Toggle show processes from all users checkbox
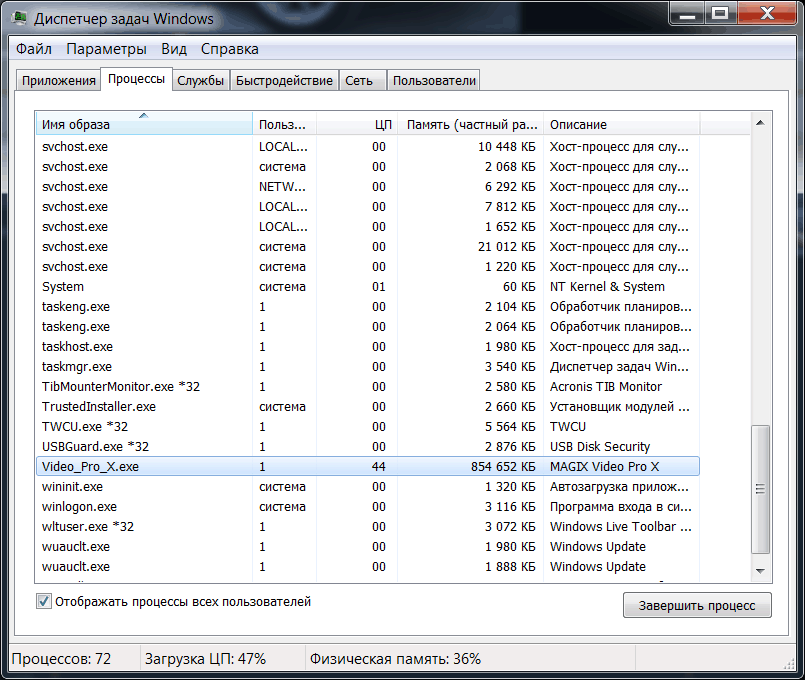The width and height of the screenshot is (805, 680). click(44, 601)
